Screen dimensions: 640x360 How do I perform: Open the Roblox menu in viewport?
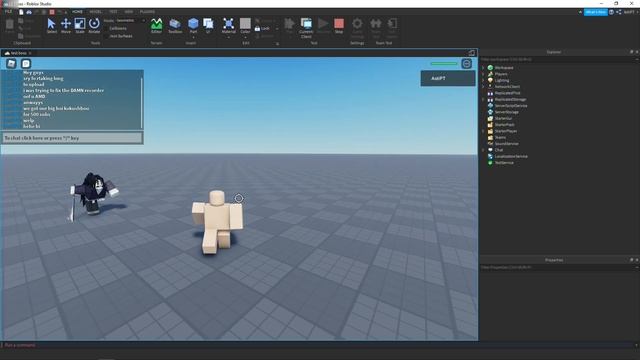[11, 63]
